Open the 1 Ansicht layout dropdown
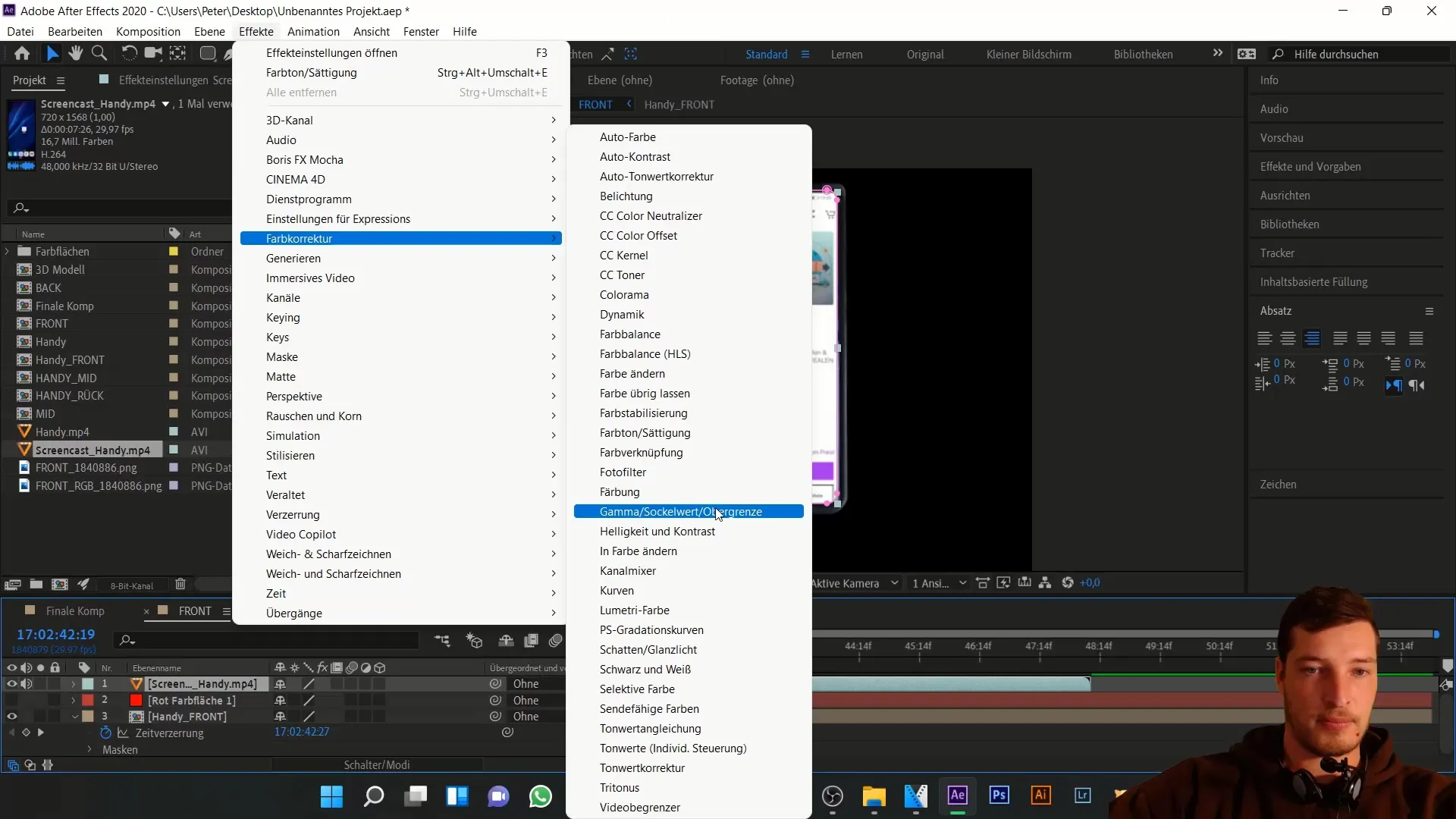Screen dimensions: 1456x819 point(939,582)
